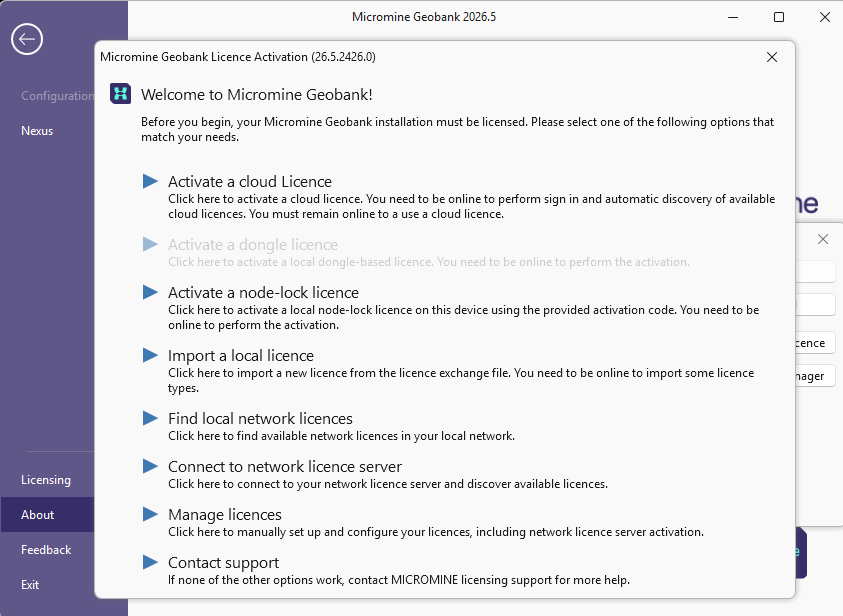The image size is (843, 616).
Task: Click the arrow beside Activate a node-lock licence
Action: [150, 292]
